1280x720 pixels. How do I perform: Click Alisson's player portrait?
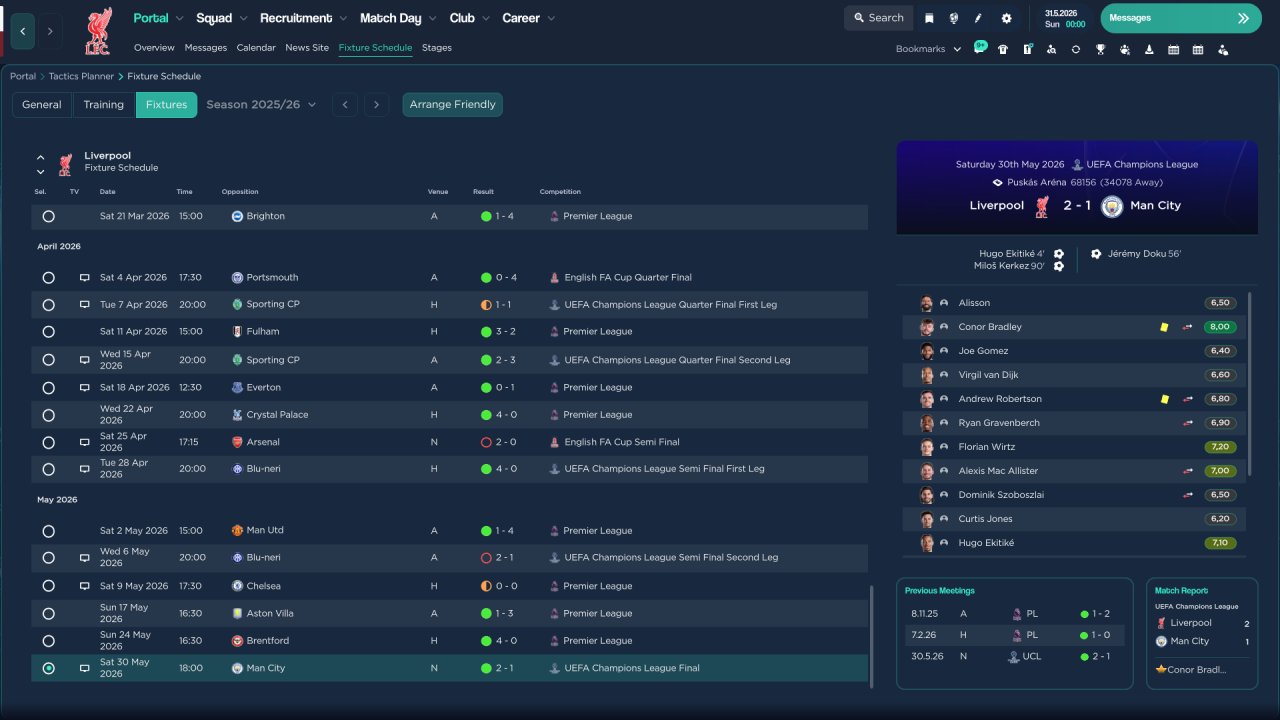pyautogui.click(x=927, y=303)
